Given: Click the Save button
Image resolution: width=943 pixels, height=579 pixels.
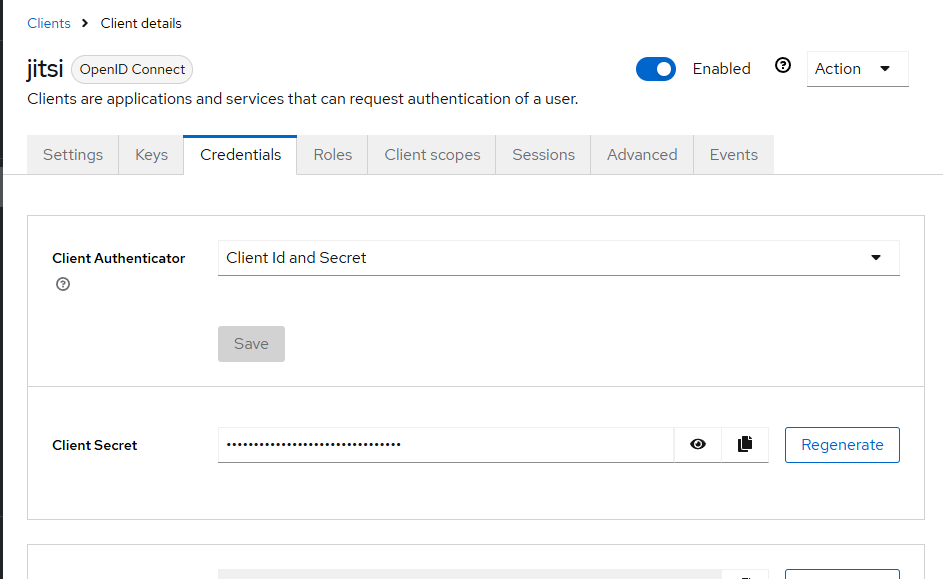Looking at the screenshot, I should tap(251, 344).
